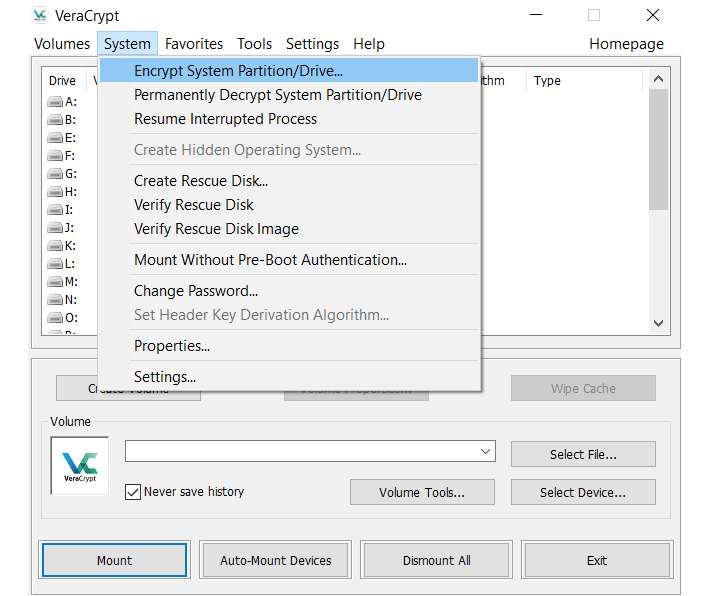Click VeraCrypt title bar app icon

40,15
